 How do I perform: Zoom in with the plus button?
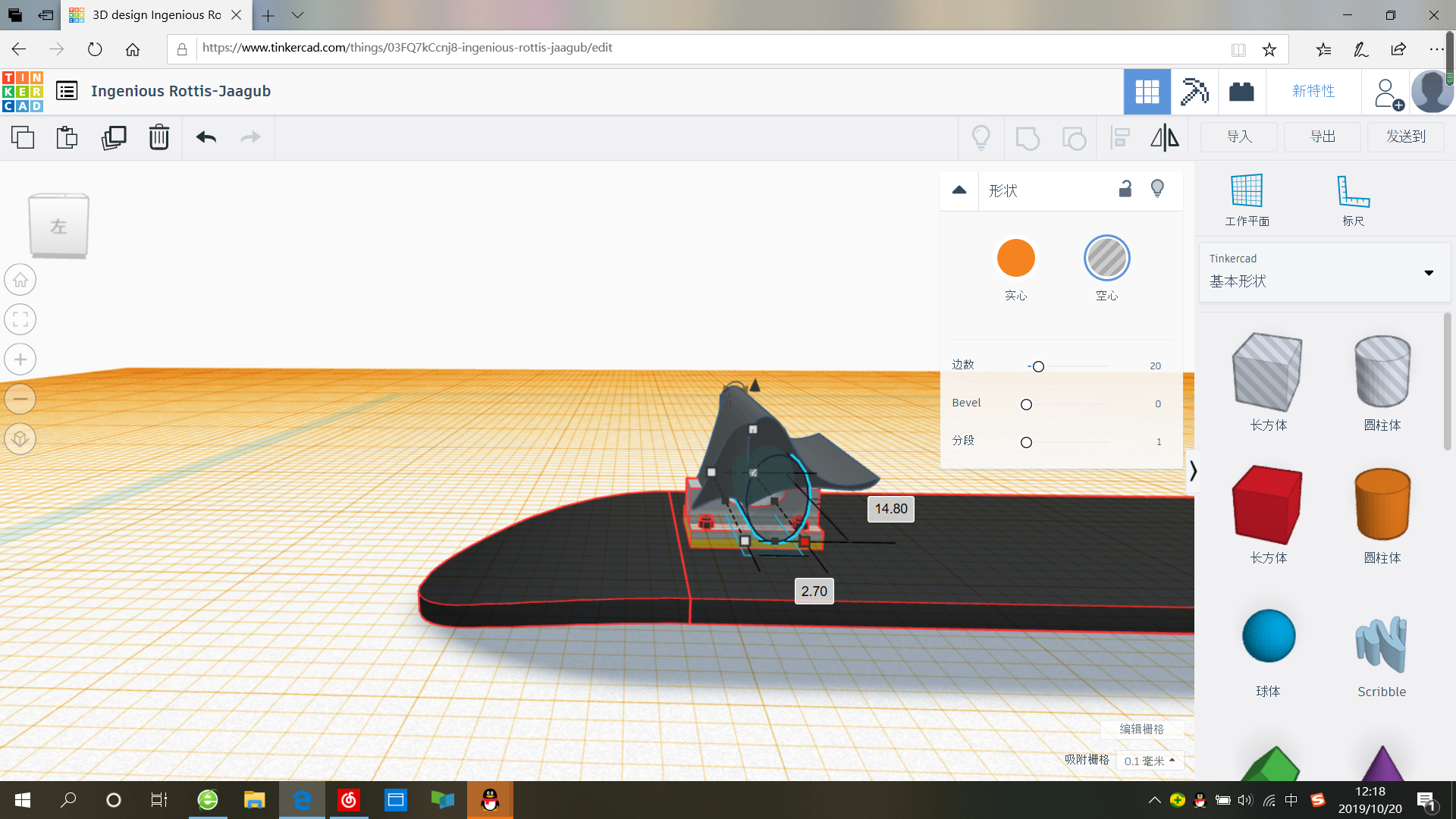tap(20, 359)
